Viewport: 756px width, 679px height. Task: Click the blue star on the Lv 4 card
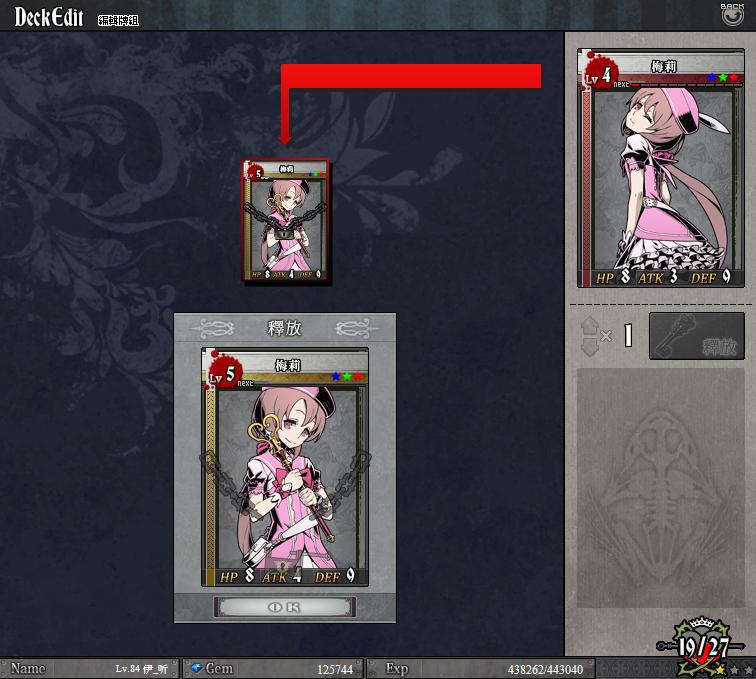(713, 77)
